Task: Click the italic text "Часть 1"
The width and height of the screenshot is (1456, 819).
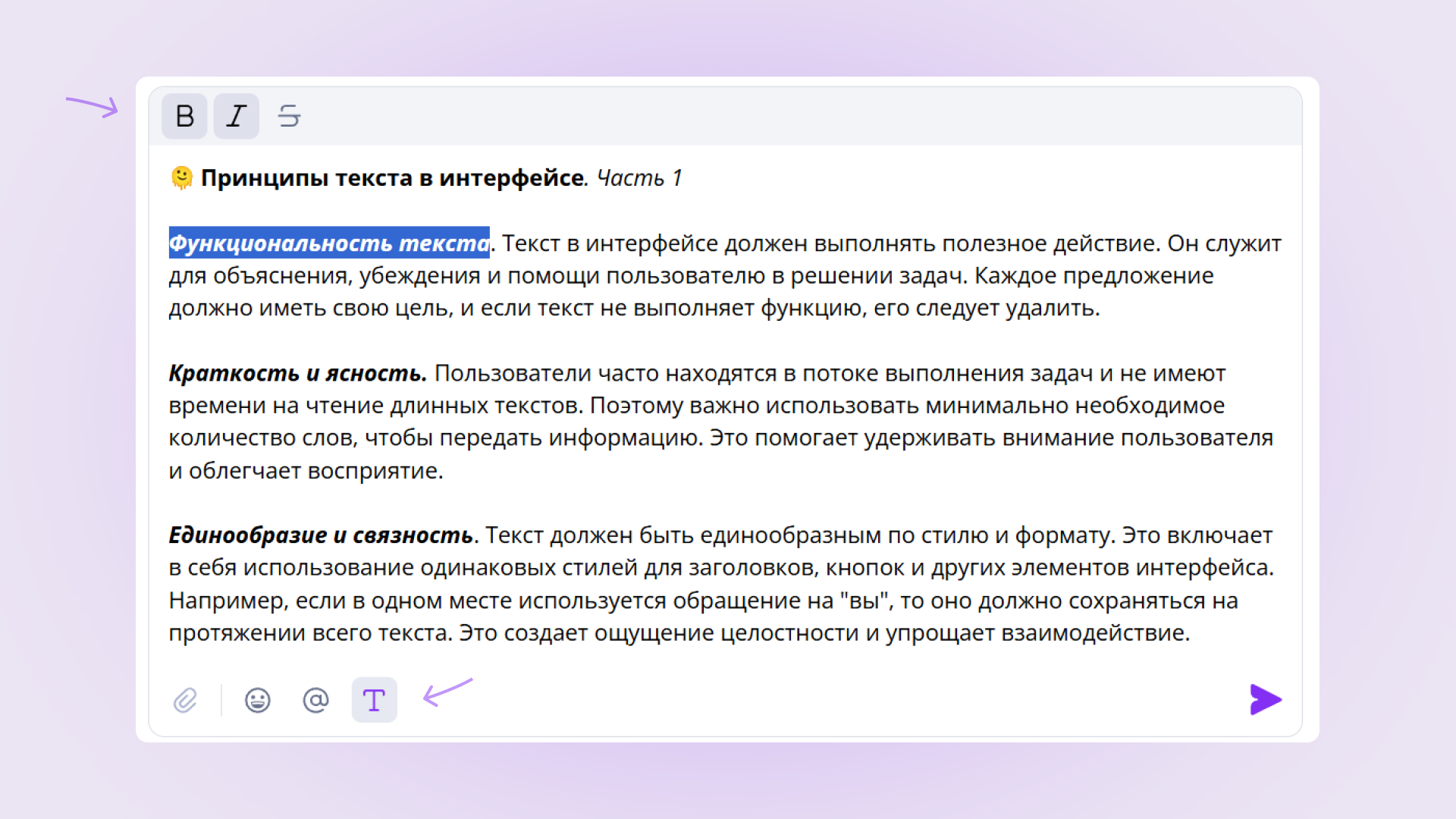Action: tap(639, 178)
